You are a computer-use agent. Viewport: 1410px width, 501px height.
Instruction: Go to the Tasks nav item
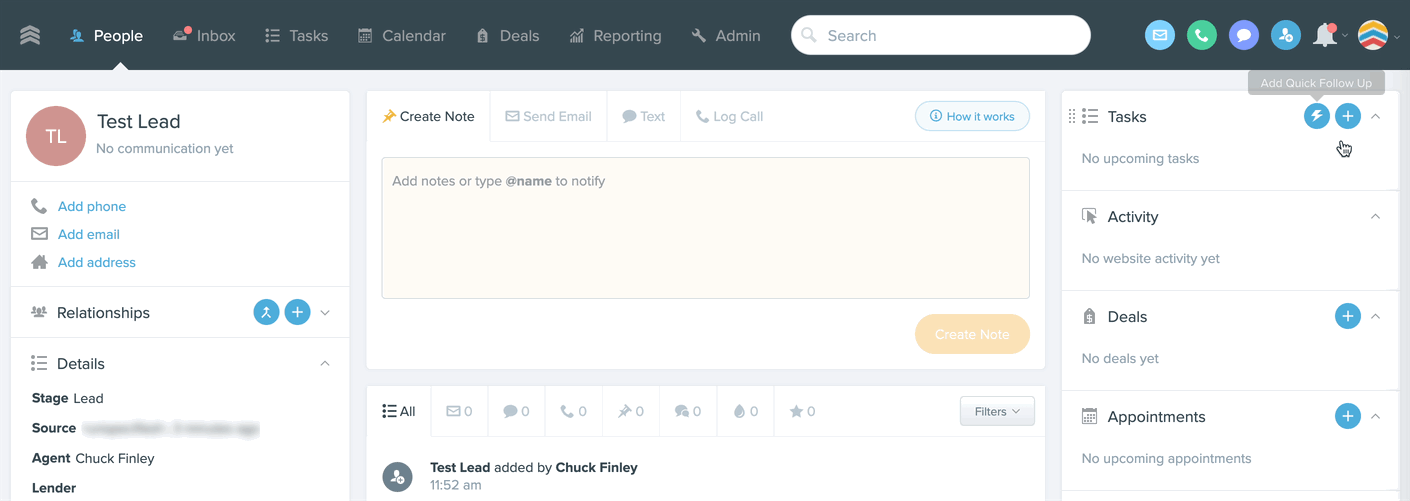(x=296, y=35)
